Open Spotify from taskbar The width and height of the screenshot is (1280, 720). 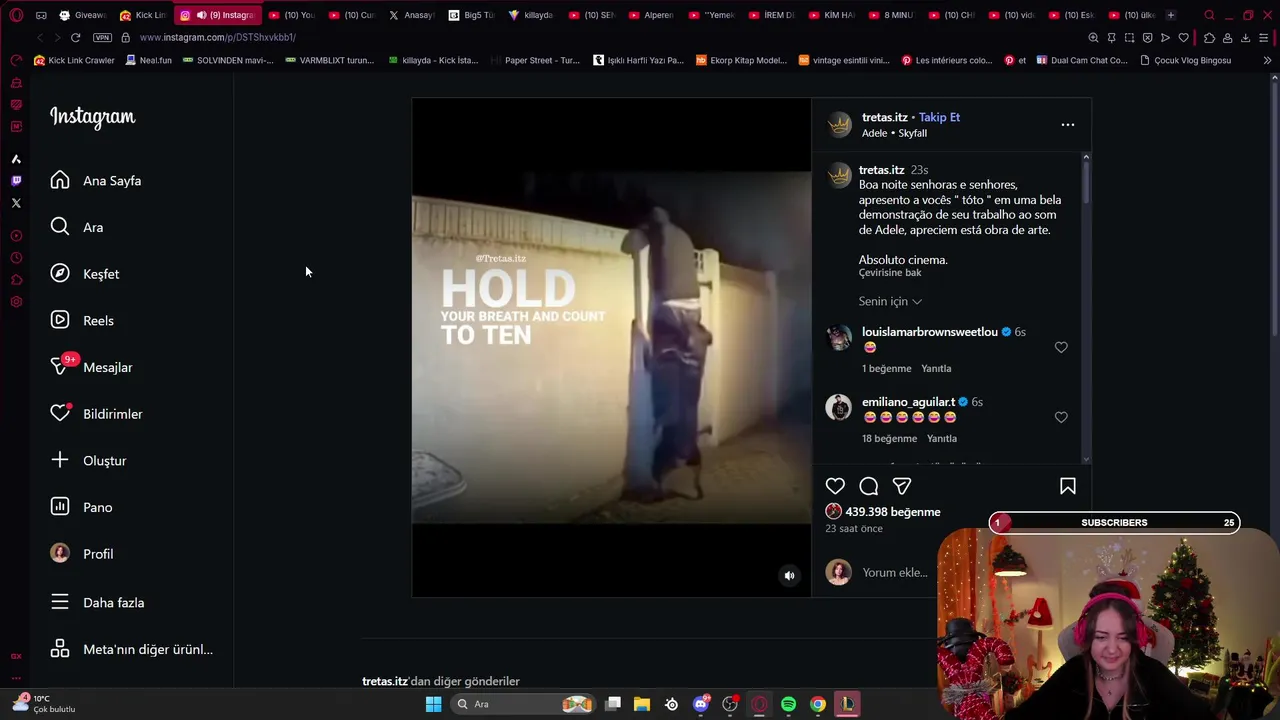tap(788, 704)
